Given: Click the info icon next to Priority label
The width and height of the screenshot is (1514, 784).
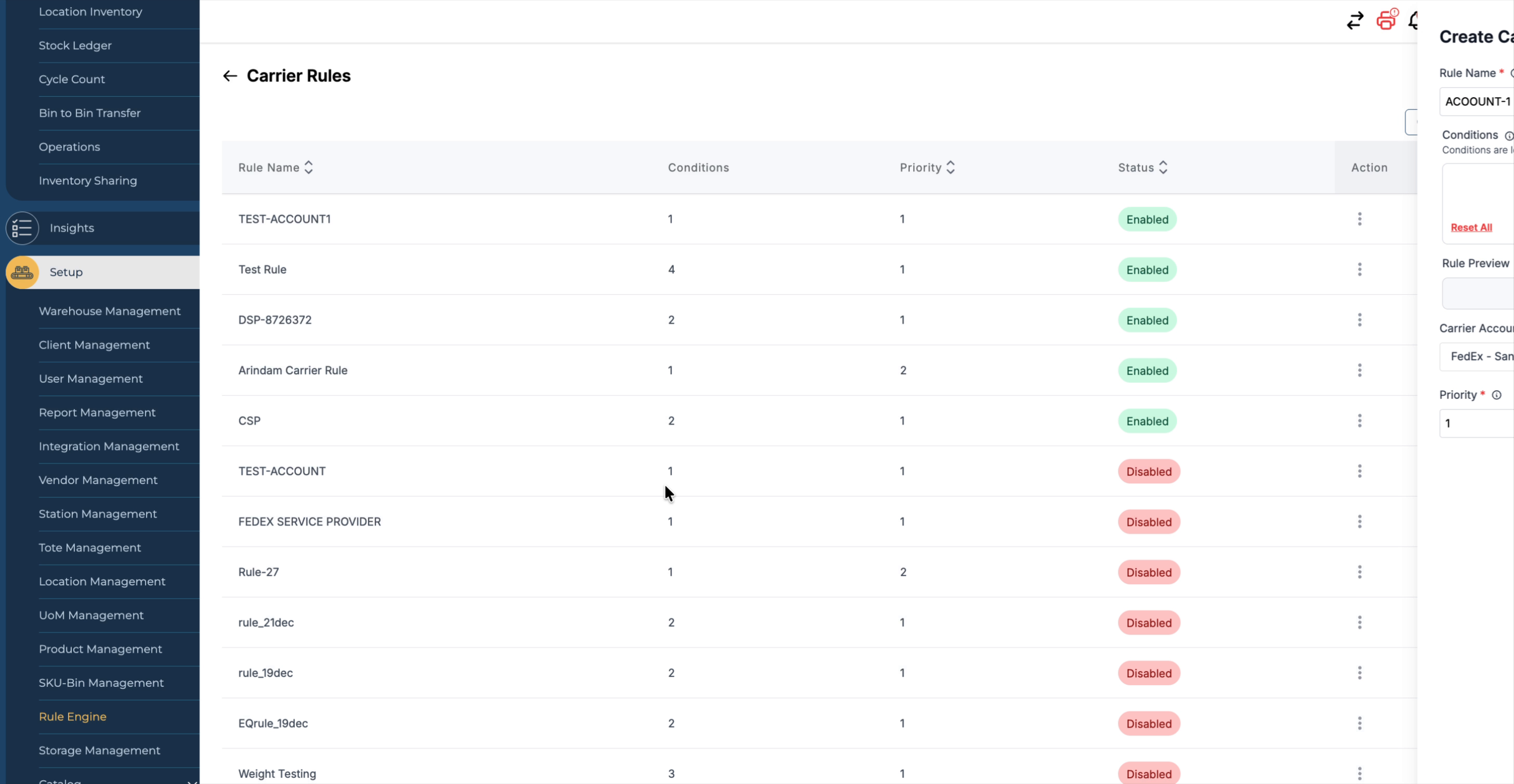Looking at the screenshot, I should click(1496, 396).
